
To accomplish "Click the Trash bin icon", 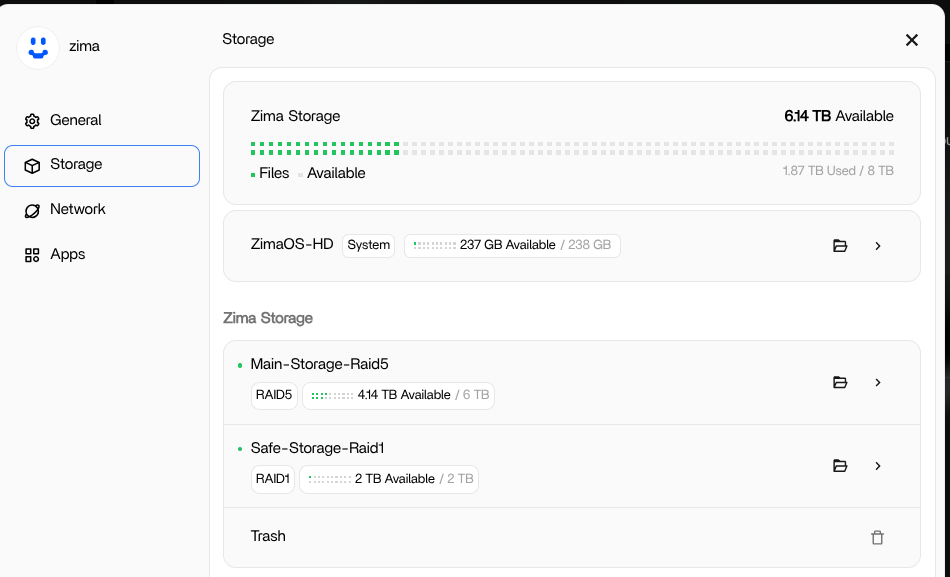I will coord(877,538).
